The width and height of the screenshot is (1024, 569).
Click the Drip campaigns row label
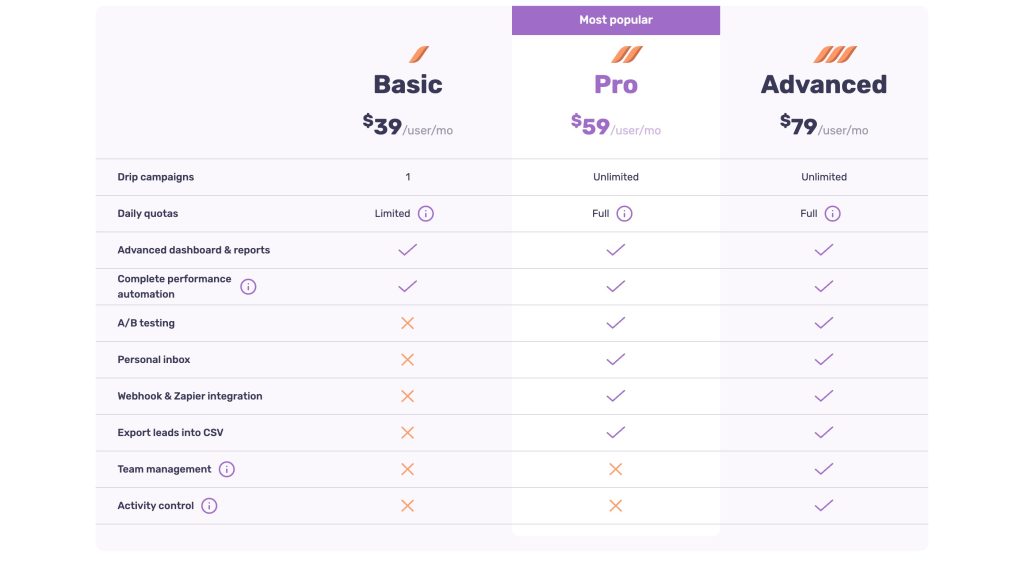pos(155,177)
